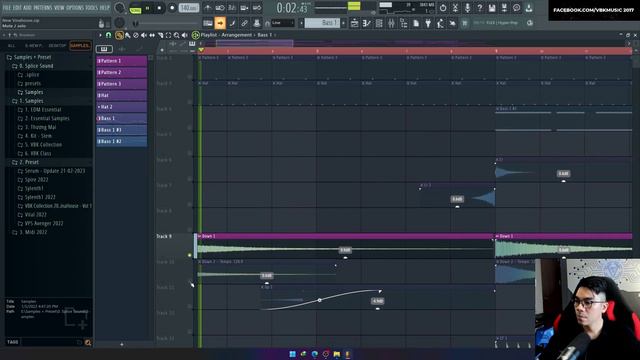Select the playlist Zoom tool

tap(177, 36)
